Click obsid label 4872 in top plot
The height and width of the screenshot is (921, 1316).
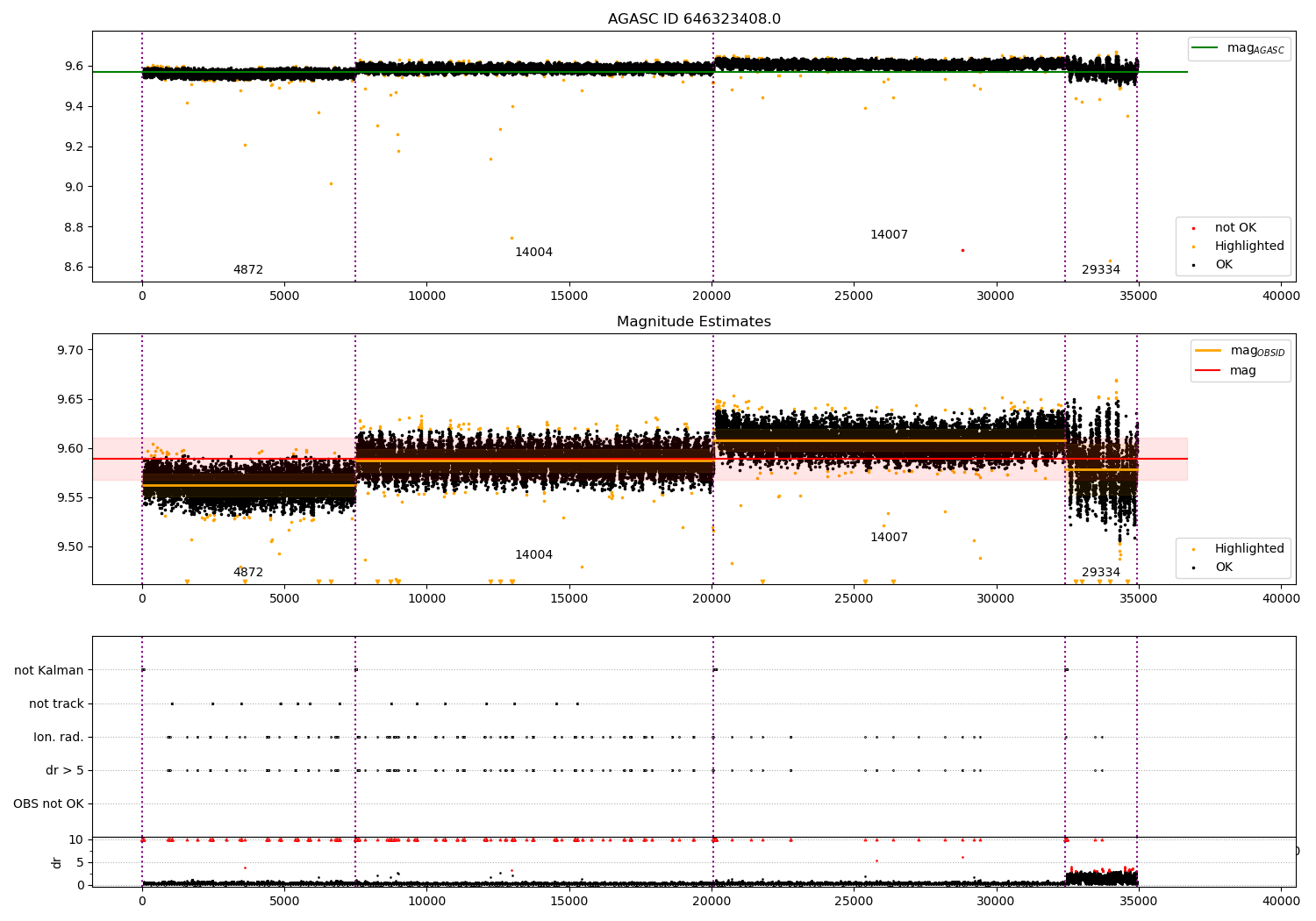click(x=248, y=270)
